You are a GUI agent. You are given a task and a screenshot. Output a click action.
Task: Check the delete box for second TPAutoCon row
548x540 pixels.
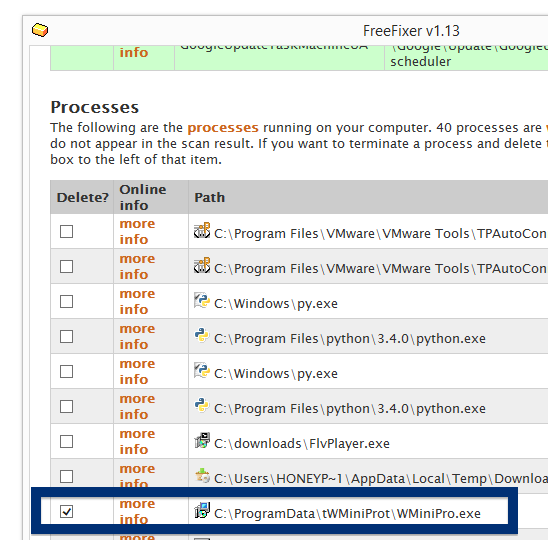(x=66, y=266)
